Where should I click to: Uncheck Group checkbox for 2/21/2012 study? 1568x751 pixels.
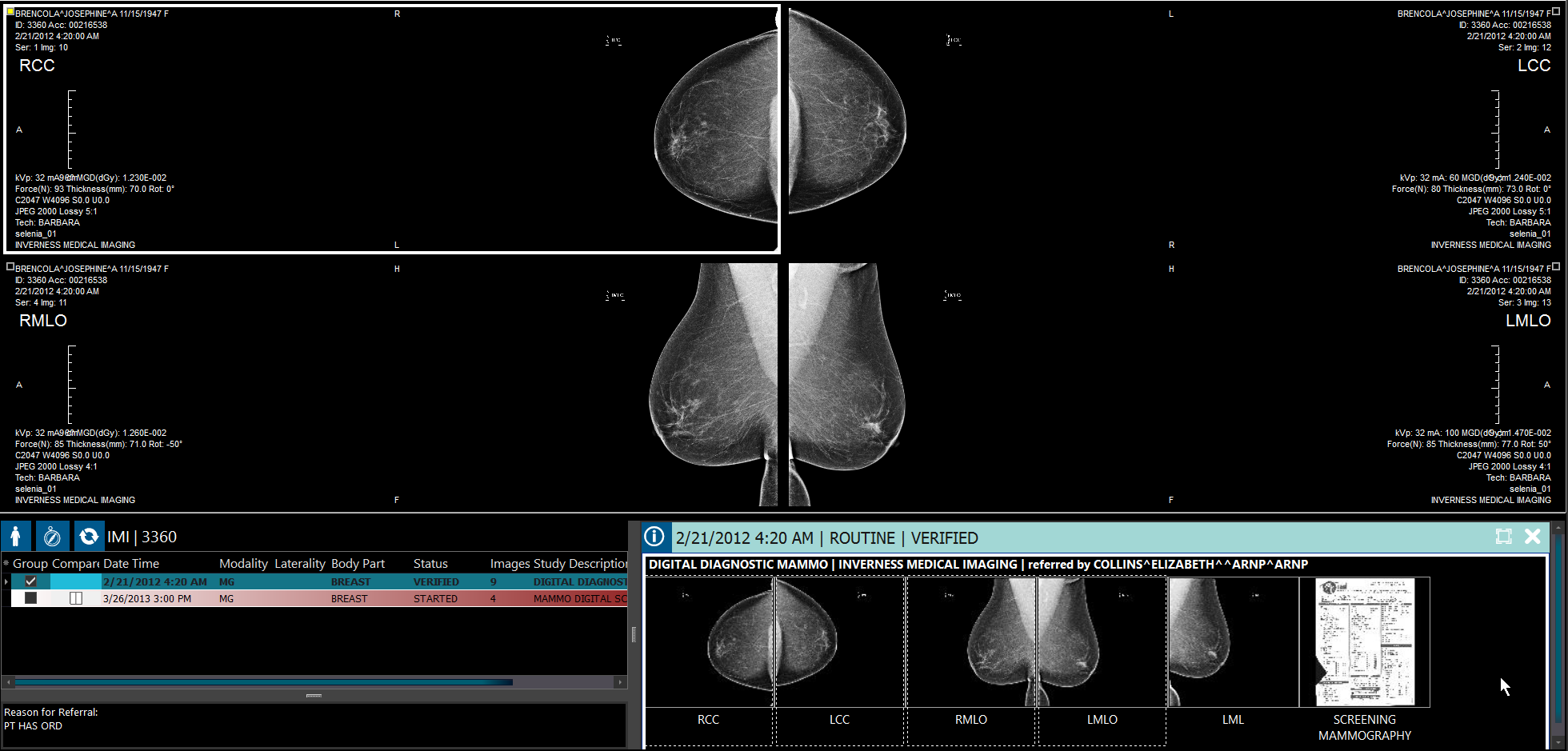(x=30, y=581)
